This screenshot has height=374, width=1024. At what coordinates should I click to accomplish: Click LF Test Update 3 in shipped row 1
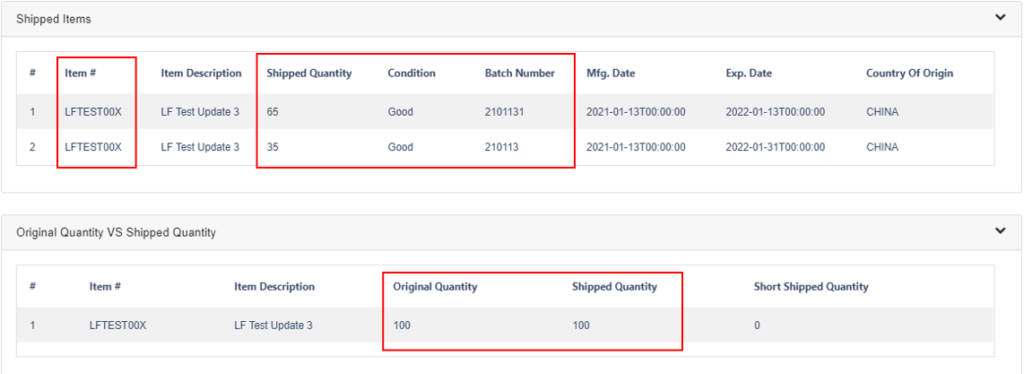coord(200,112)
